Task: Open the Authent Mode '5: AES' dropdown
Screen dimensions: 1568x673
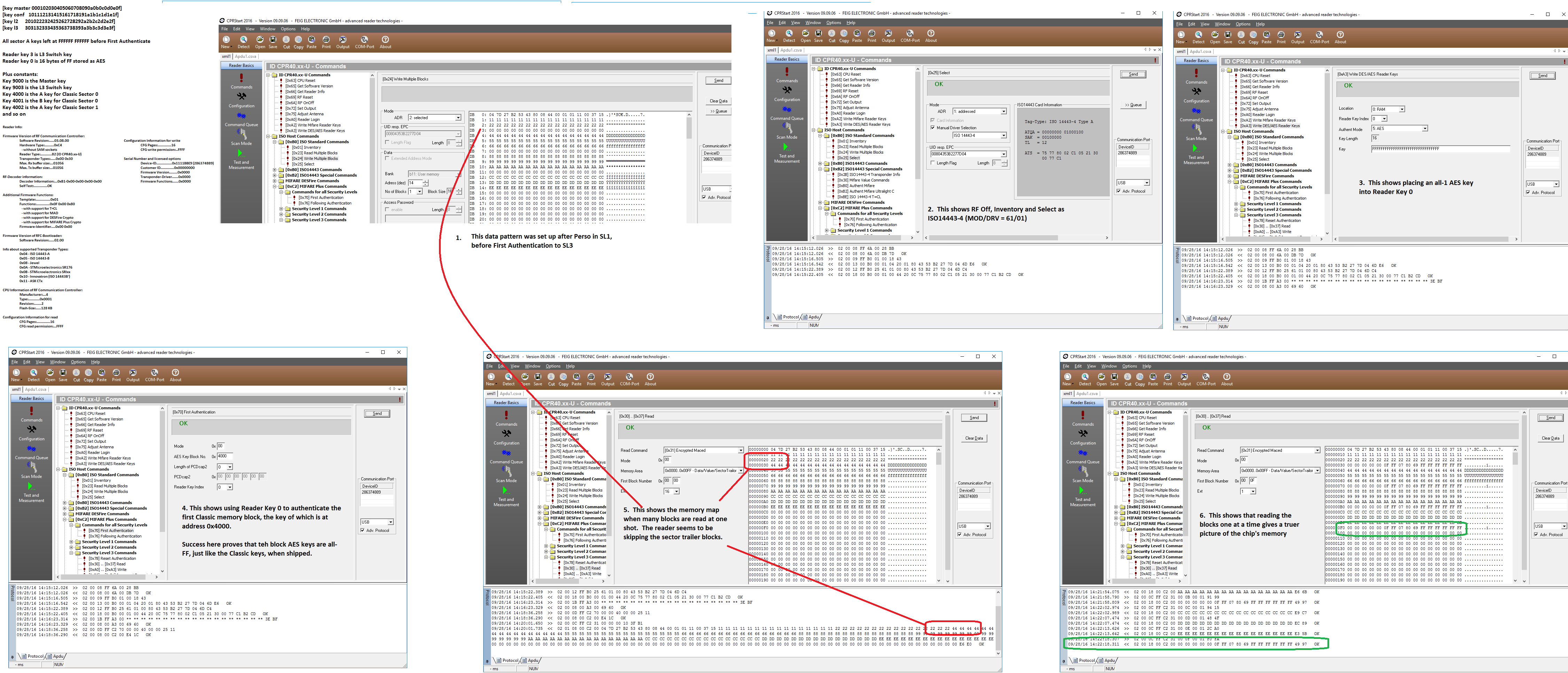Action: (1424, 129)
